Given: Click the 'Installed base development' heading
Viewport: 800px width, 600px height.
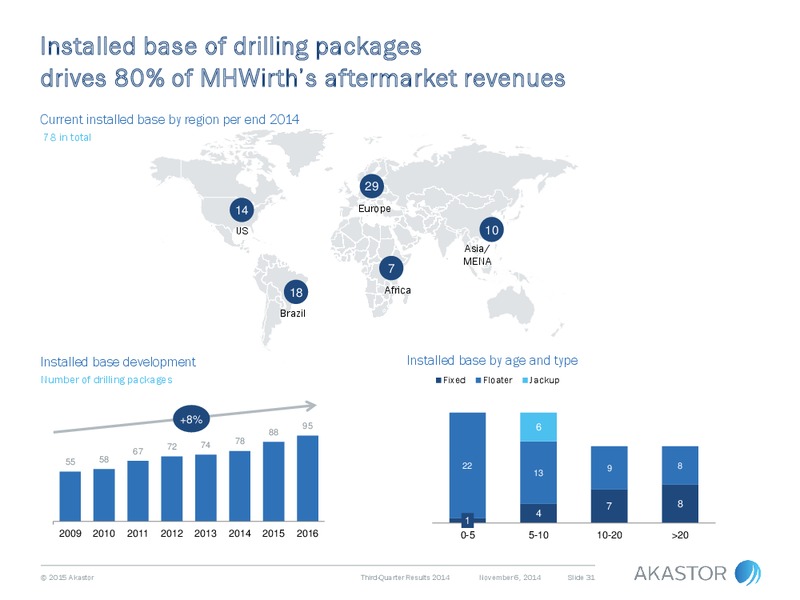Looking at the screenshot, I should pos(118,362).
